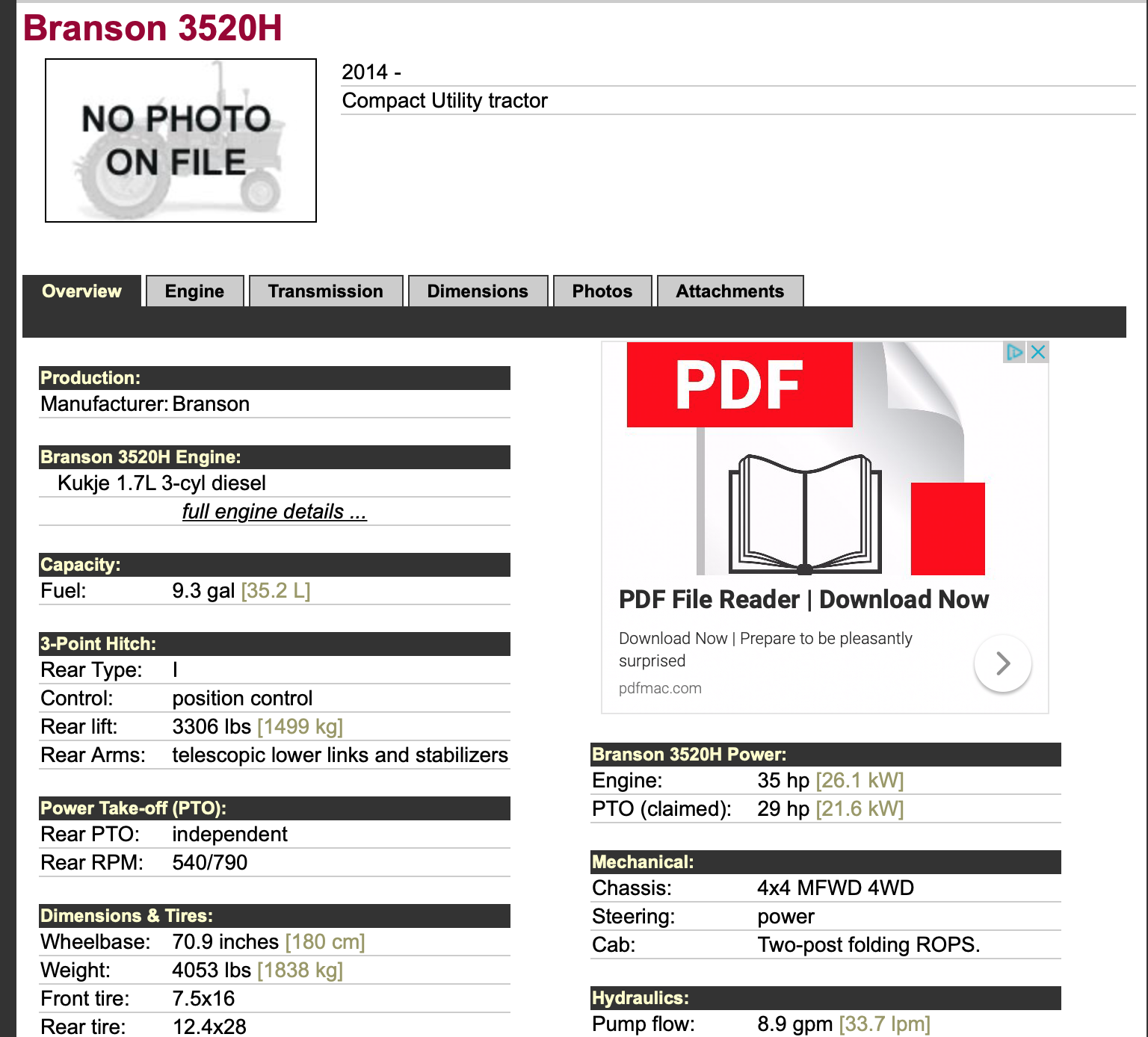Click 'Compact Utility tractor' text
The height and width of the screenshot is (1037, 1148).
[x=445, y=101]
